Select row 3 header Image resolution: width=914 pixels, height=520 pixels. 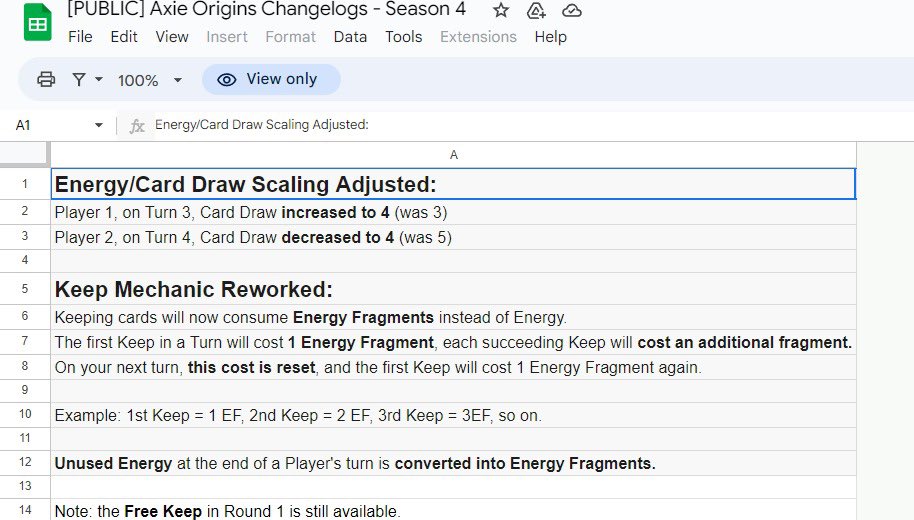(x=24, y=237)
